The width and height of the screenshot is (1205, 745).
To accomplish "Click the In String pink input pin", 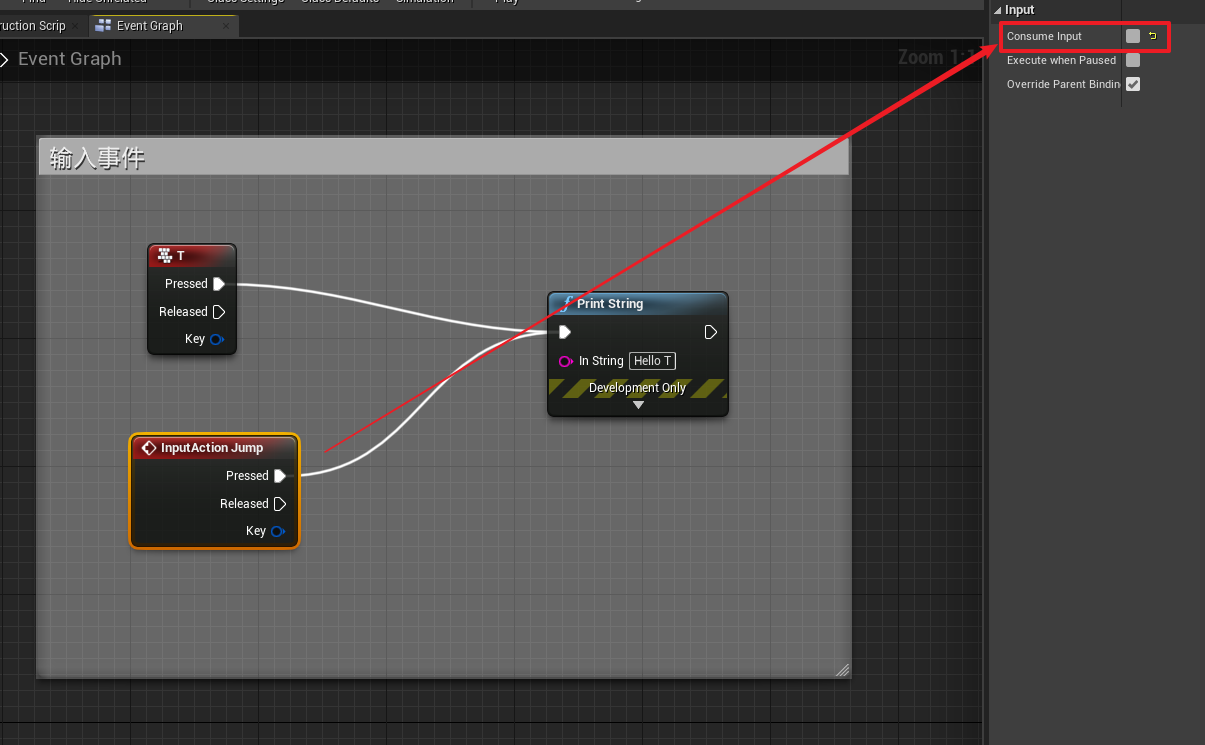I will pos(565,361).
